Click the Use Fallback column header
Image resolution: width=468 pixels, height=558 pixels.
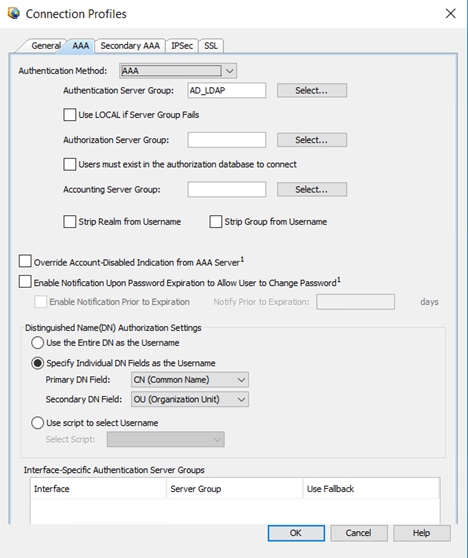point(371,489)
